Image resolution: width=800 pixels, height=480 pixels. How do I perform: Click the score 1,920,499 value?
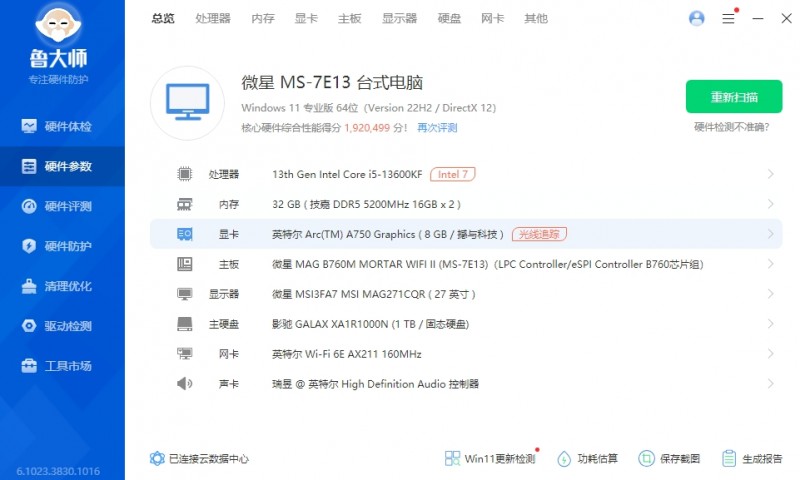(x=367, y=128)
